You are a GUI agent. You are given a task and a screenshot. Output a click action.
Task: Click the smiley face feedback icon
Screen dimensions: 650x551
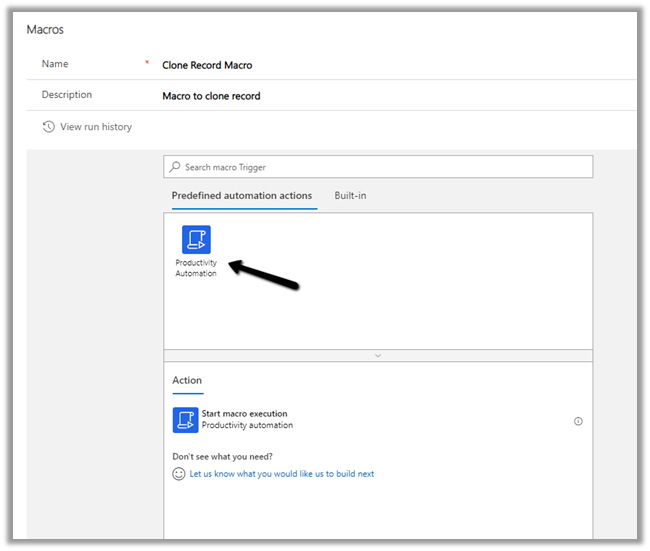(179, 474)
